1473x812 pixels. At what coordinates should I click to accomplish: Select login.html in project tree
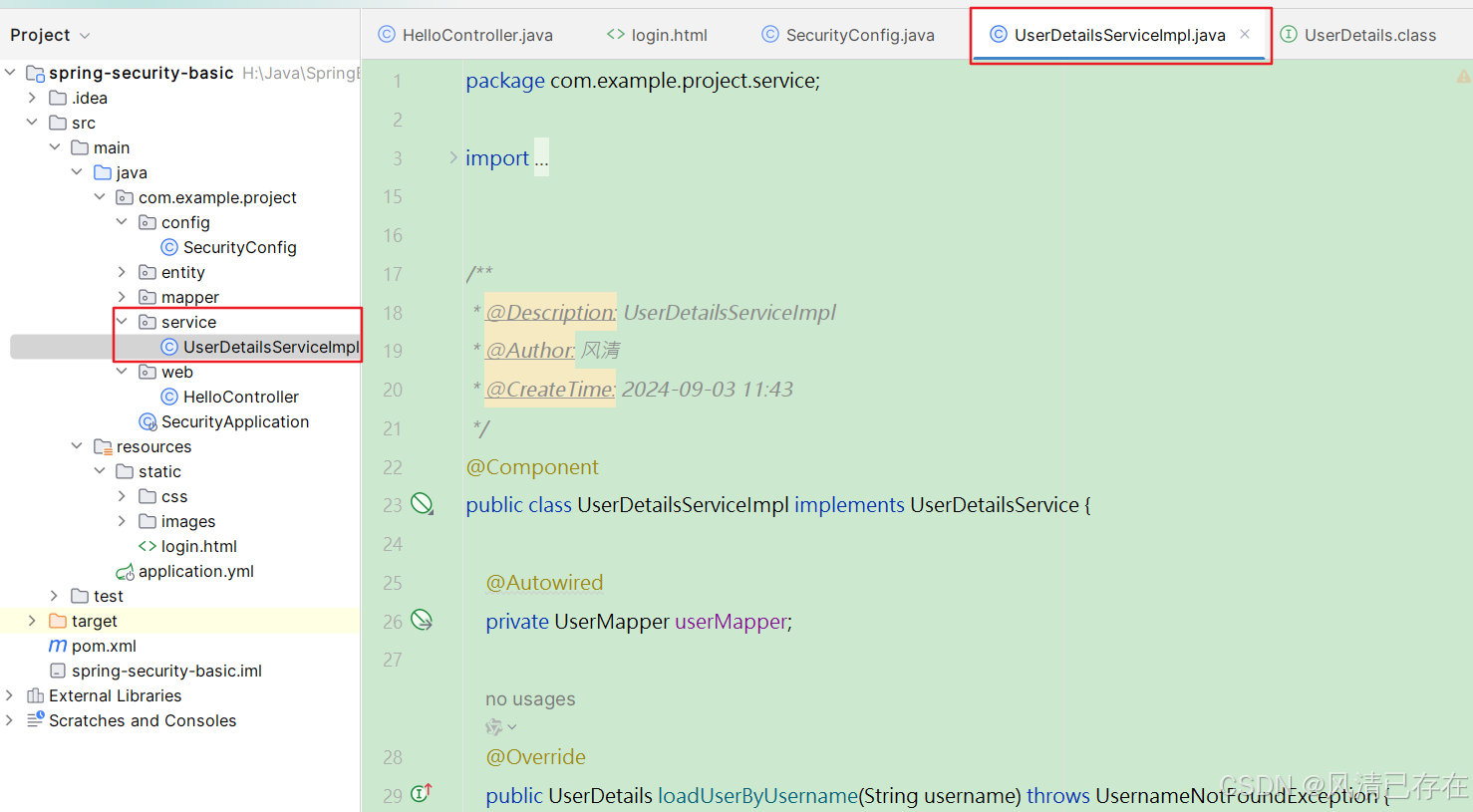click(198, 546)
